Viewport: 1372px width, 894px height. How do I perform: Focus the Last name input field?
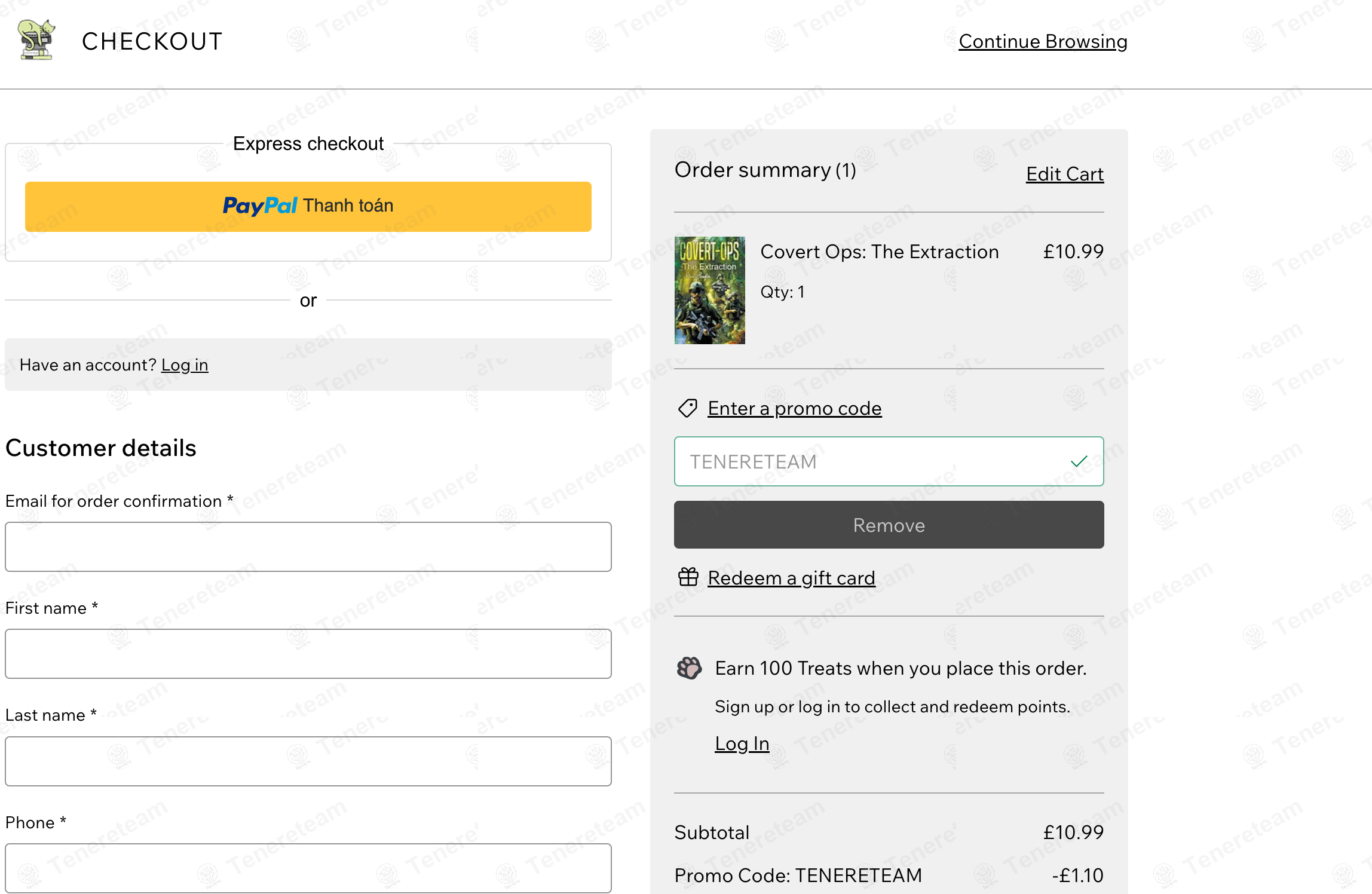point(308,761)
